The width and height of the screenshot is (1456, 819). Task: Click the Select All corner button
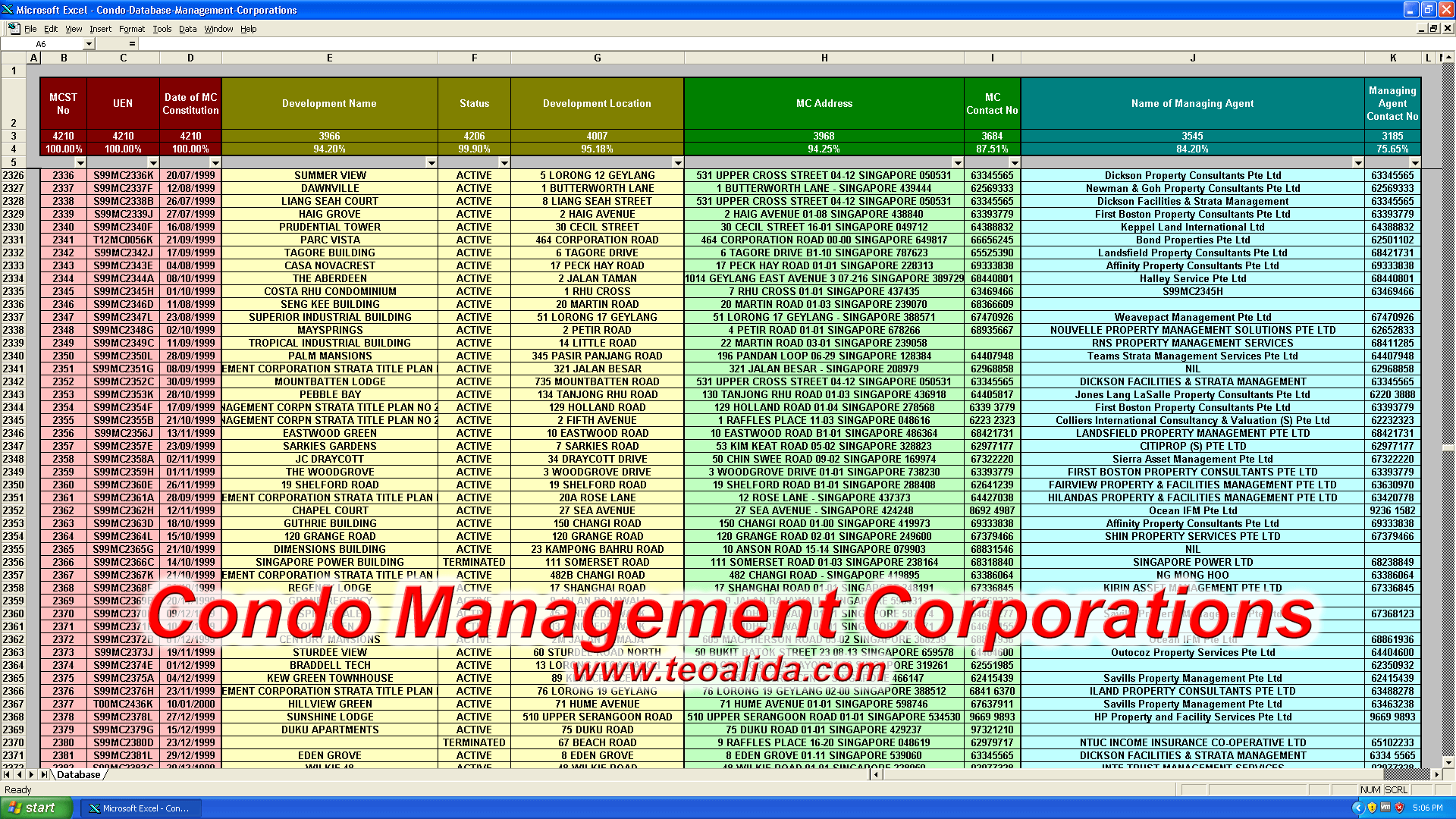tap(13, 58)
